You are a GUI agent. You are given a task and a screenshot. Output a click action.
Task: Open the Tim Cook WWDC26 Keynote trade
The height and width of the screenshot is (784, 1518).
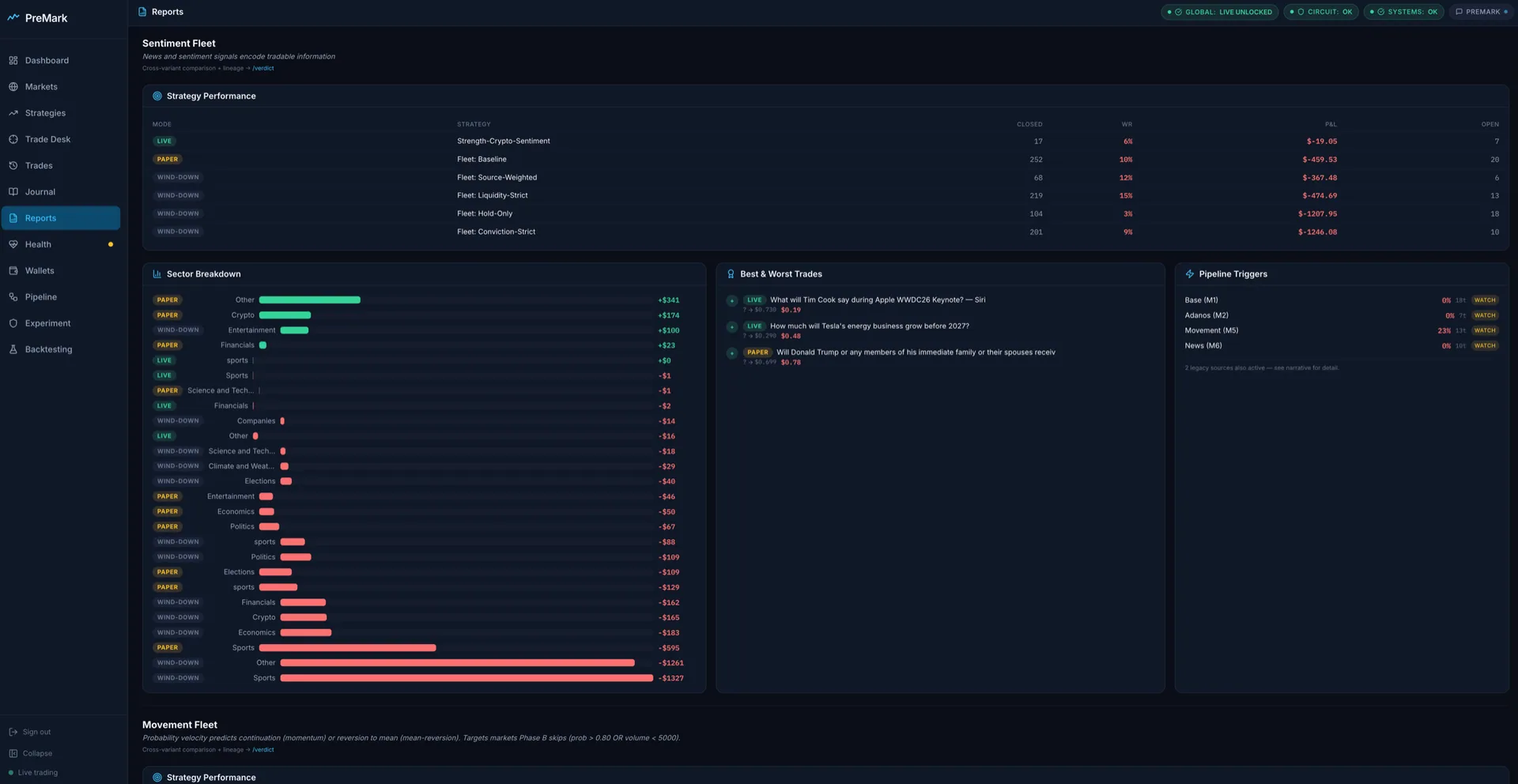pos(878,300)
